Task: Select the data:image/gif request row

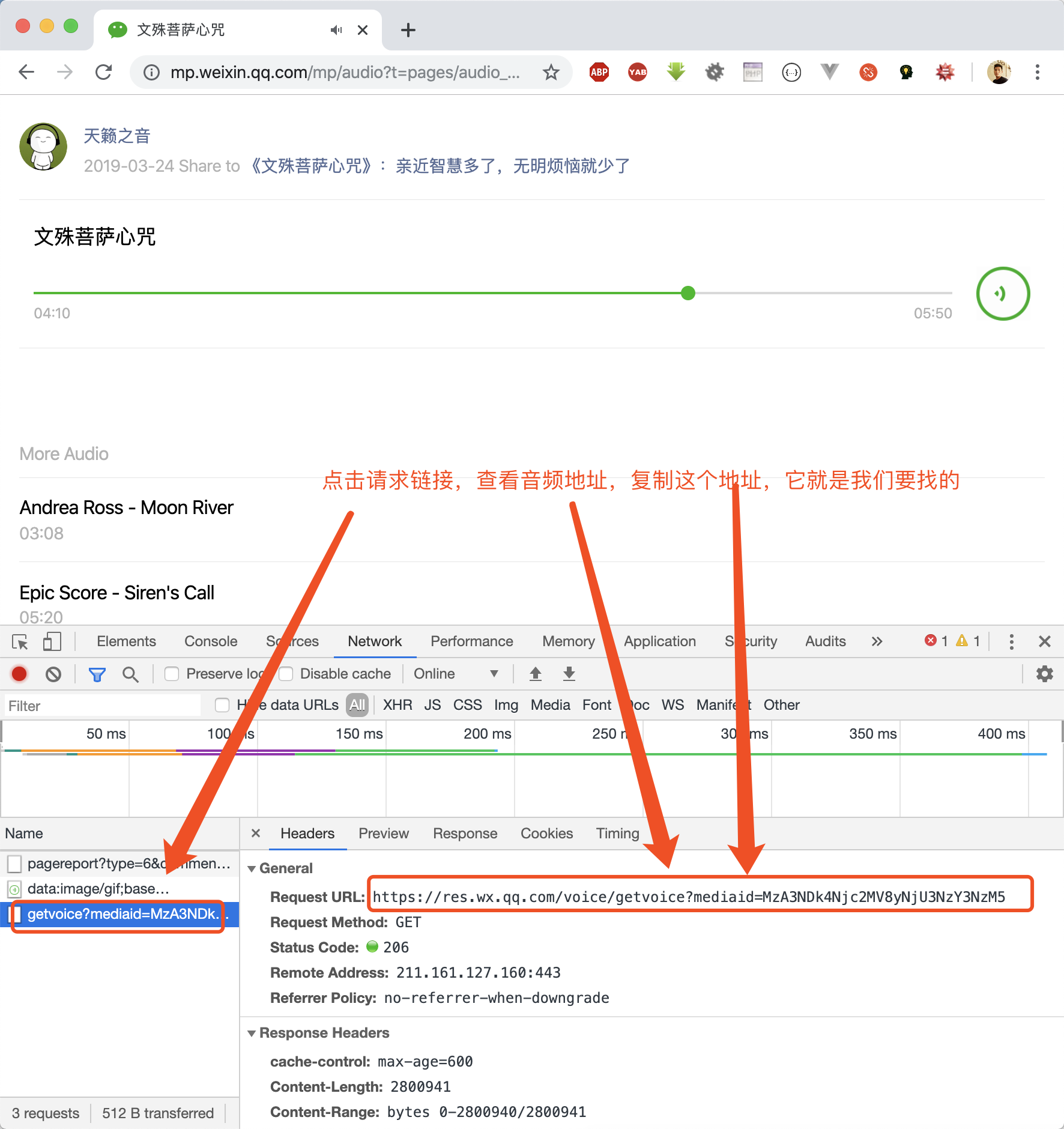Action: [x=119, y=889]
